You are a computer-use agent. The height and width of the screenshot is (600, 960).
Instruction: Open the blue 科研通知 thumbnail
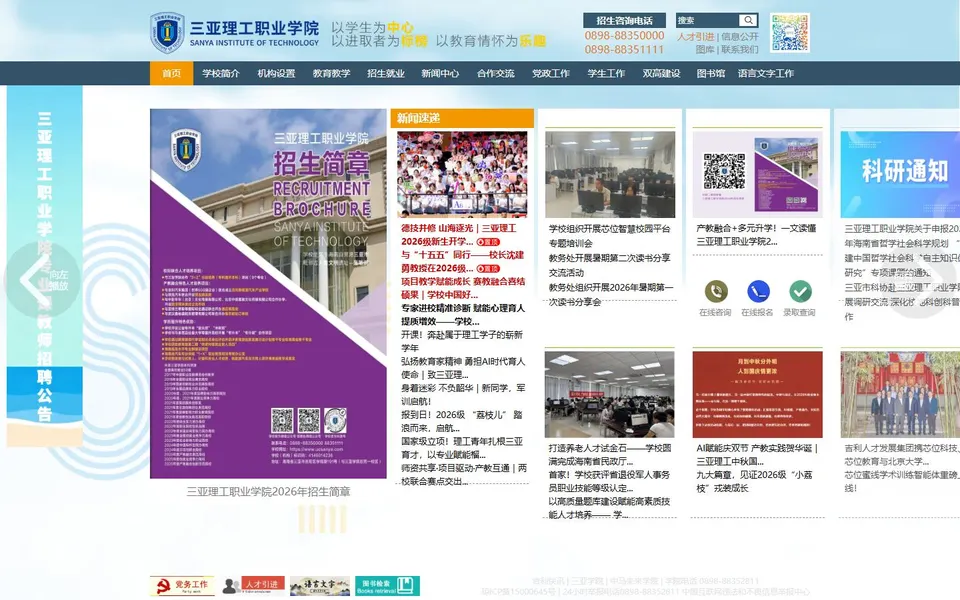[x=900, y=174]
